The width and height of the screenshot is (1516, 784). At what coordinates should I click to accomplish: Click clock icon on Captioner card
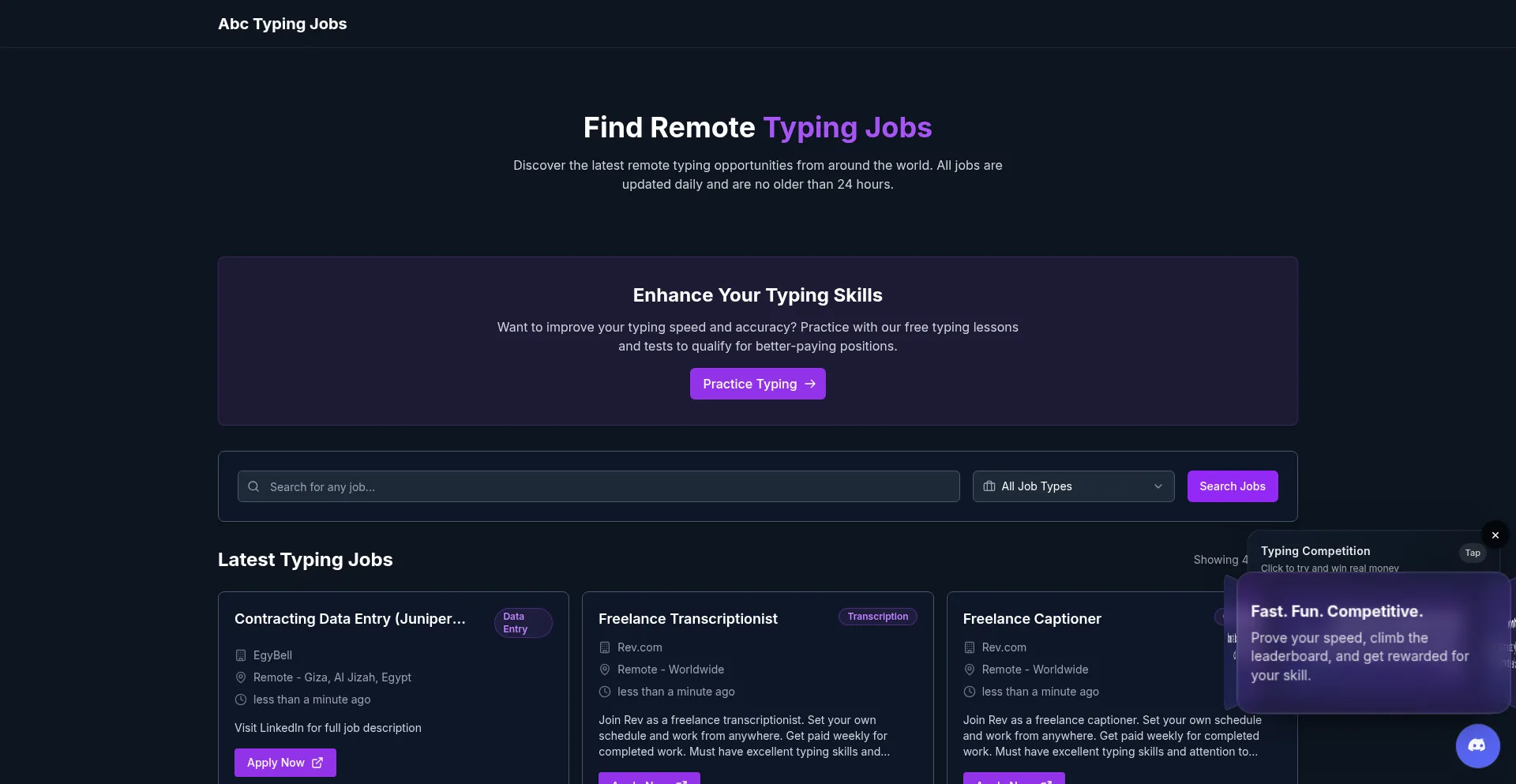pyautogui.click(x=970, y=692)
